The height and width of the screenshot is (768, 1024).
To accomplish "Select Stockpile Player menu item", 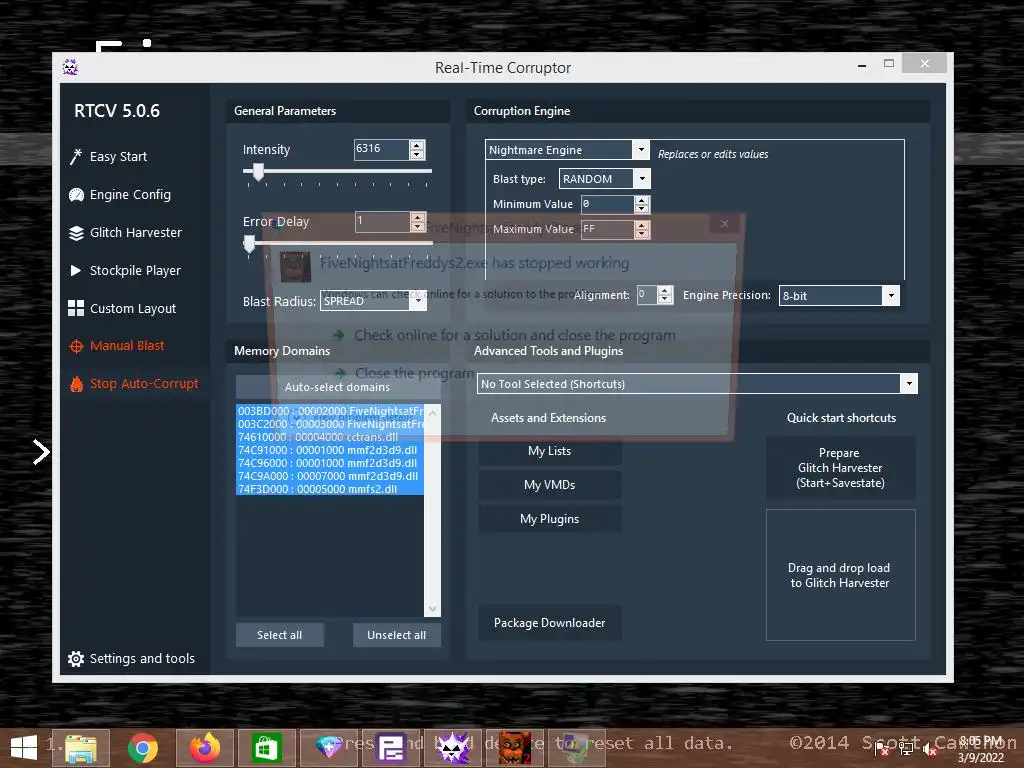I will [135, 270].
